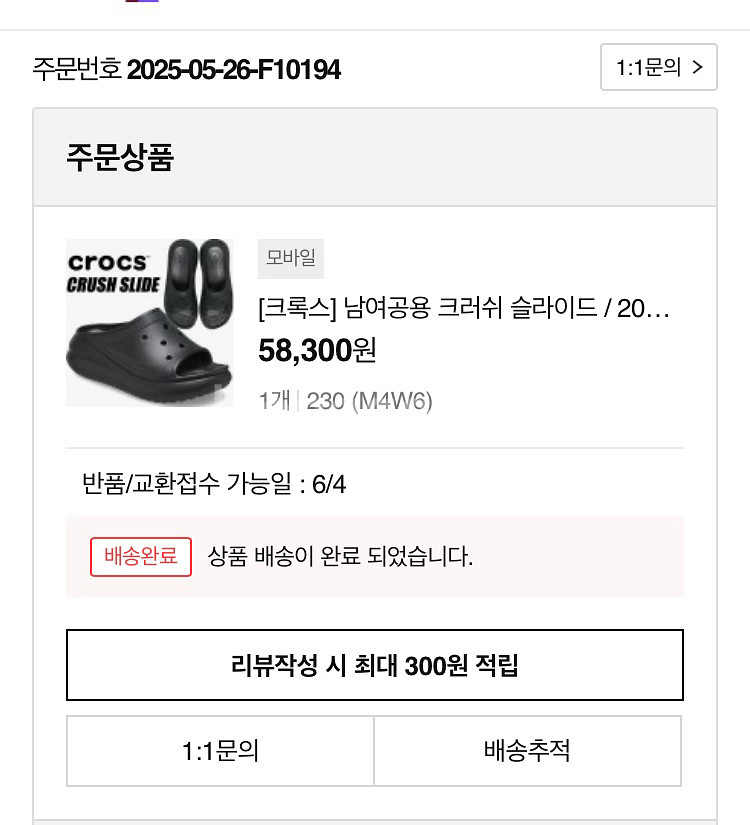Click the 리뷰작성 review reward button
The height and width of the screenshot is (825, 750).
click(375, 665)
